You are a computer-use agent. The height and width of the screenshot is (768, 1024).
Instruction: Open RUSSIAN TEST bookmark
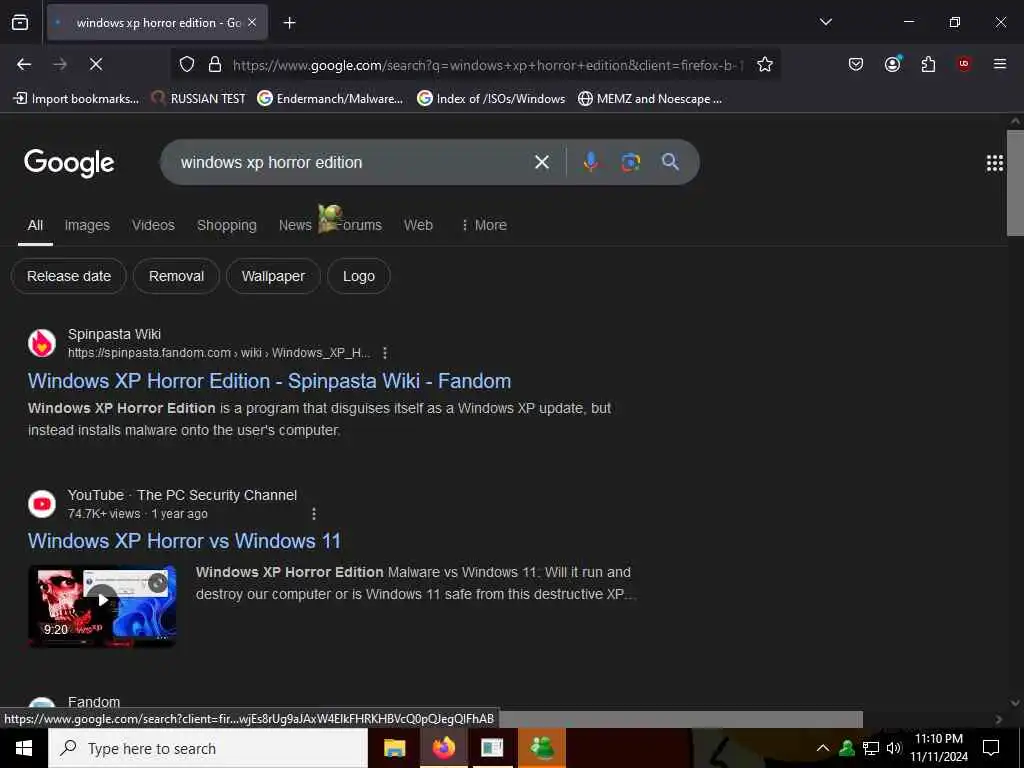(x=199, y=99)
